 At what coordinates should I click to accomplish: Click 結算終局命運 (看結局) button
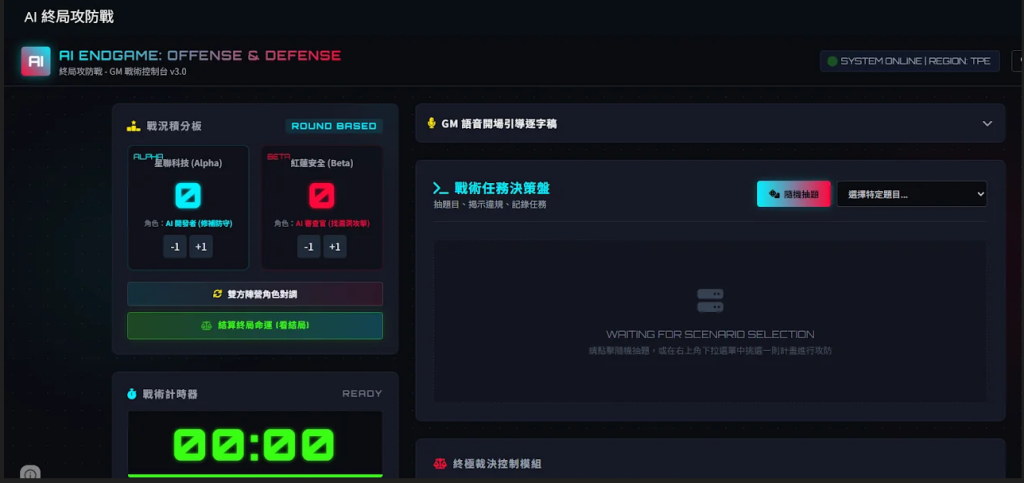coord(255,325)
